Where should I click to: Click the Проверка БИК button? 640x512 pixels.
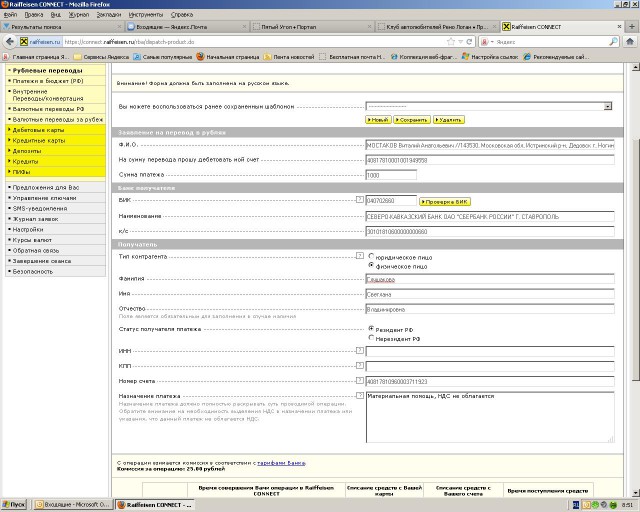(445, 202)
